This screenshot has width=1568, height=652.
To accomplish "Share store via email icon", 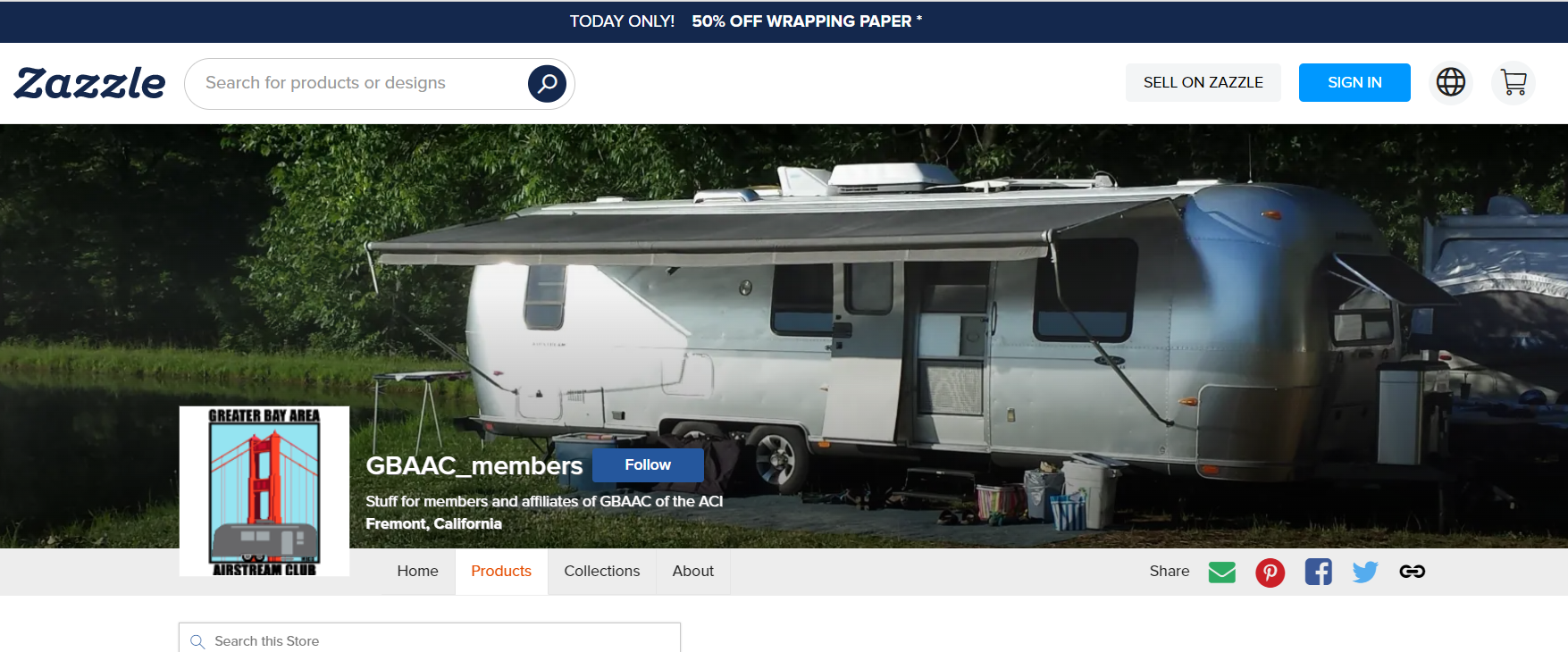I will pos(1221,572).
